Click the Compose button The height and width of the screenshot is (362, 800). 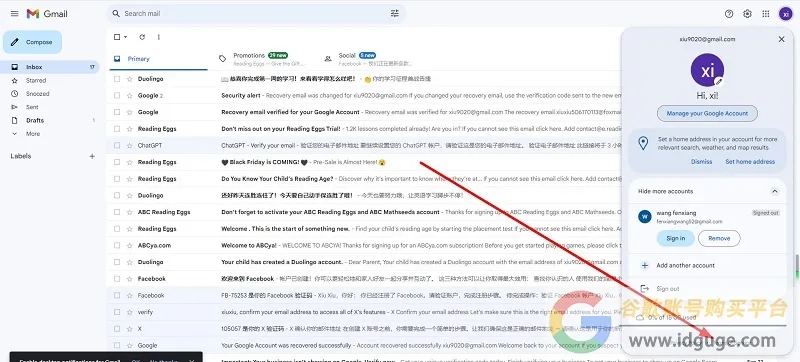click(33, 42)
